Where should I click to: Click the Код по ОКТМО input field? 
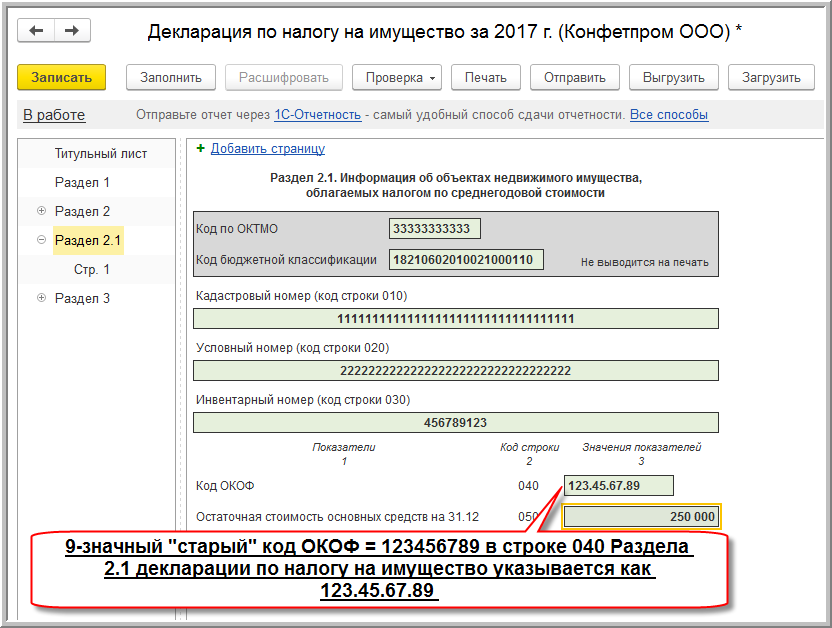coord(434,229)
